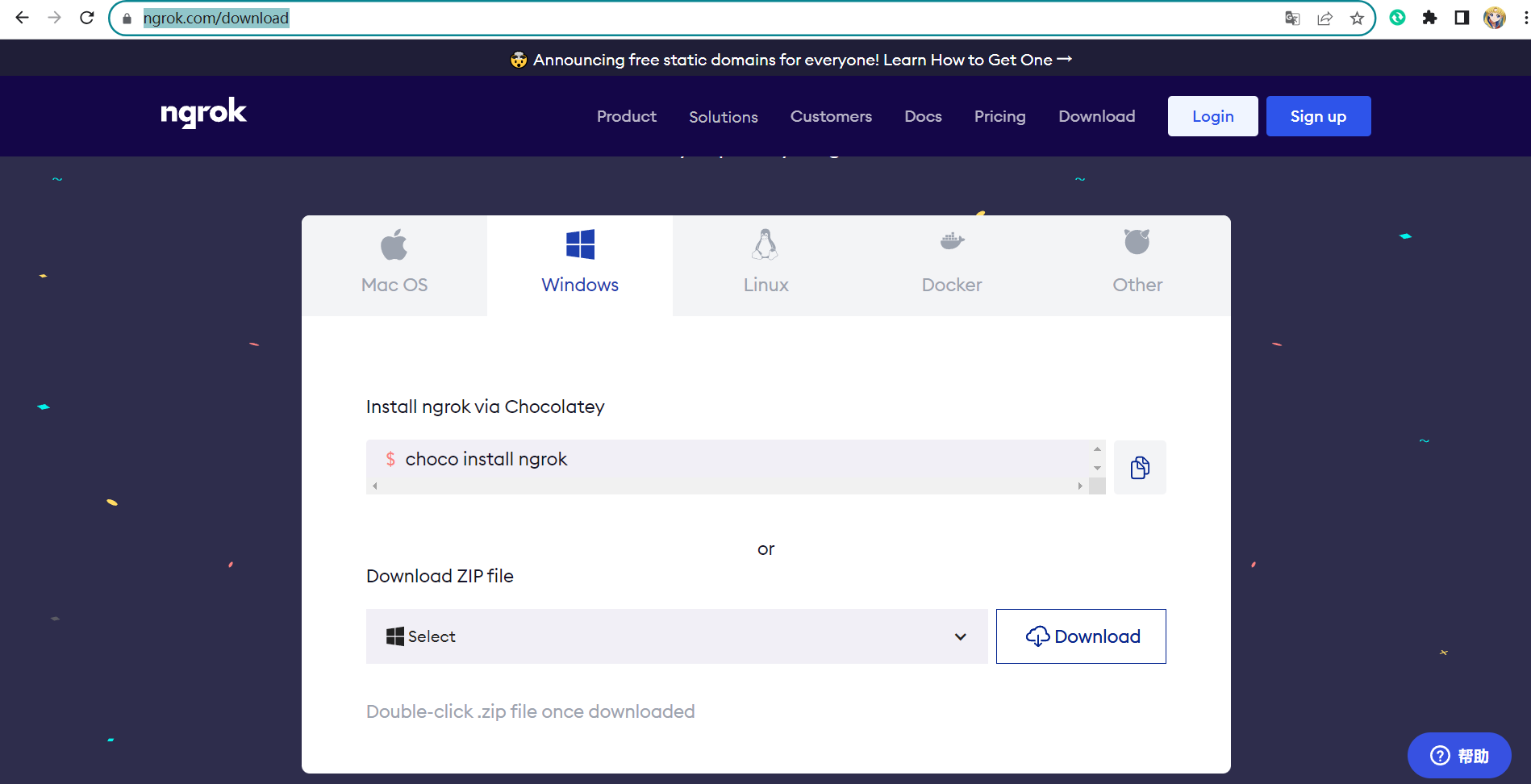Image resolution: width=1531 pixels, height=784 pixels.
Task: Open the browser extensions puzzle icon
Action: (1429, 18)
